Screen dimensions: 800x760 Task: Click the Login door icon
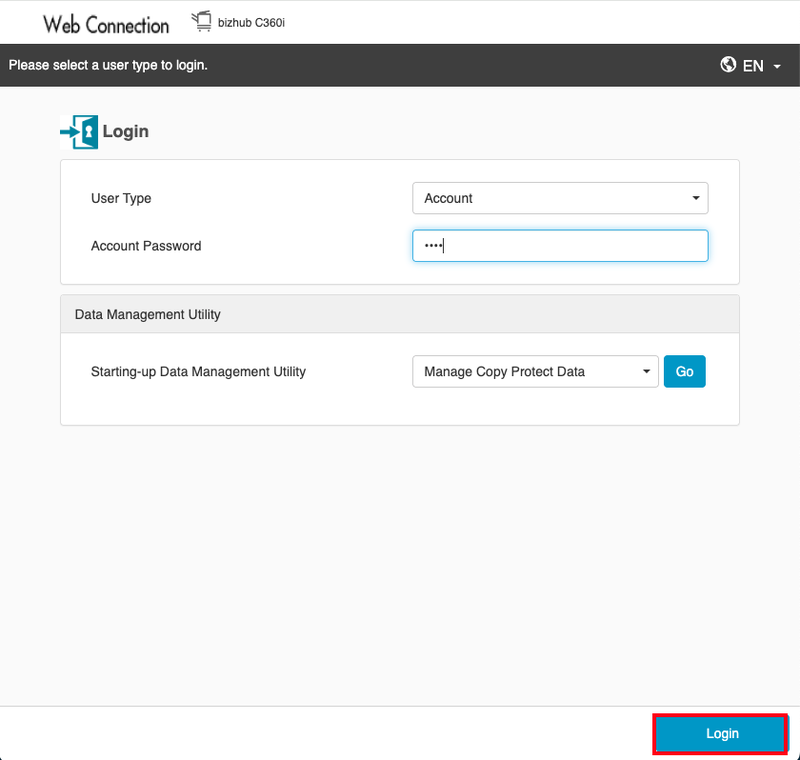pyautogui.click(x=79, y=132)
